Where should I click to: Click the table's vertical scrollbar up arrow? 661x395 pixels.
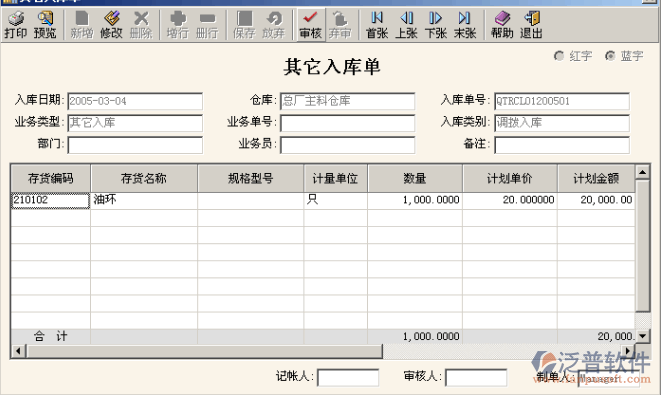click(642, 172)
